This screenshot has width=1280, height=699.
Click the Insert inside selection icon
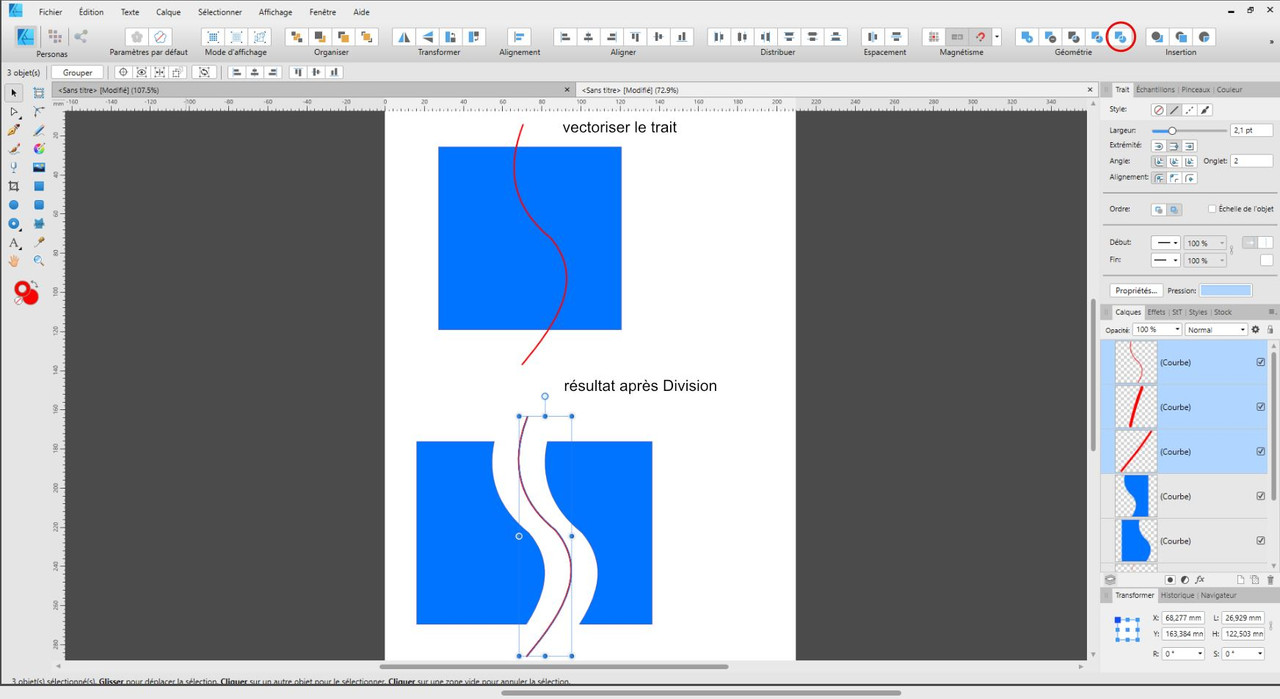tap(1205, 37)
